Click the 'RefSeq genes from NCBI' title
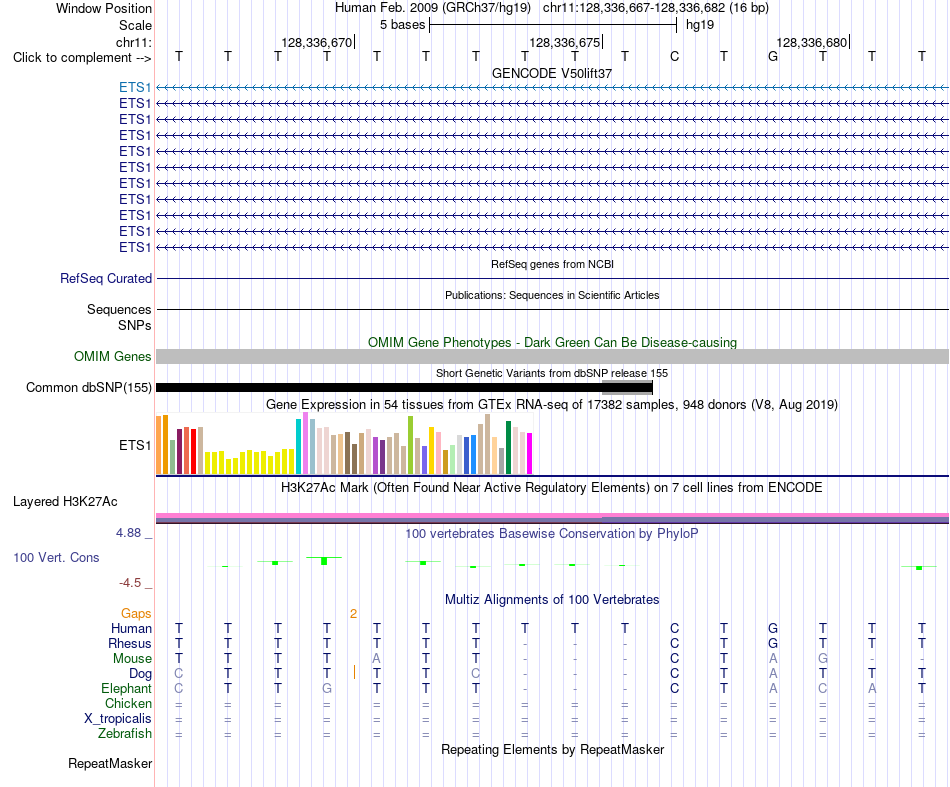 tap(553, 264)
